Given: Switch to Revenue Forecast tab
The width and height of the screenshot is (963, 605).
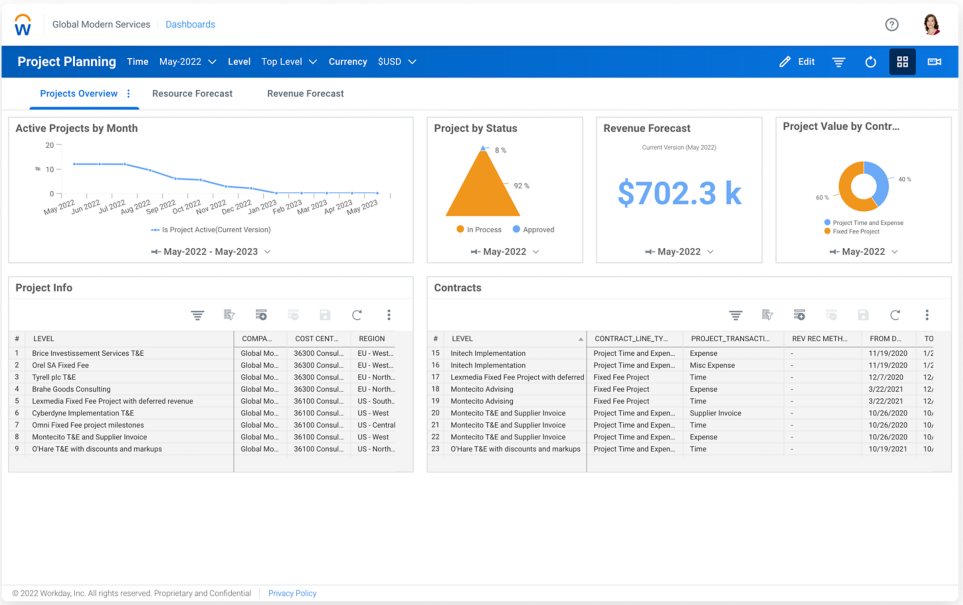Looking at the screenshot, I should click(305, 93).
